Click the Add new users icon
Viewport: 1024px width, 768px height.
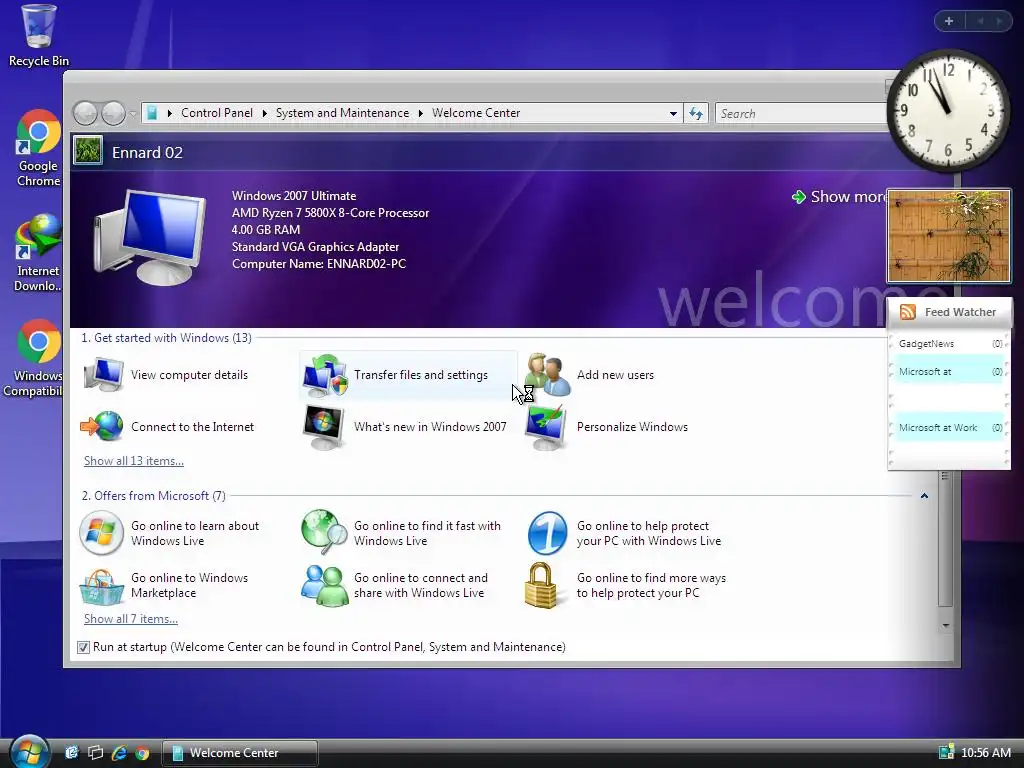click(x=547, y=374)
